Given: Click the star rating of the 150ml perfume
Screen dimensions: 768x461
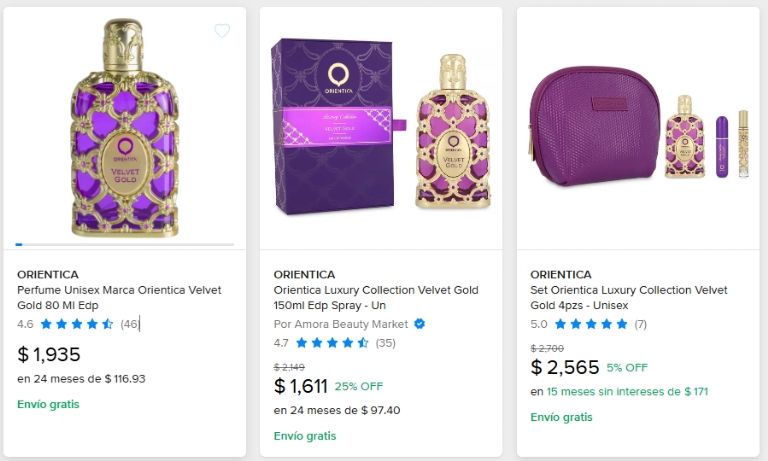Looking at the screenshot, I should [333, 343].
